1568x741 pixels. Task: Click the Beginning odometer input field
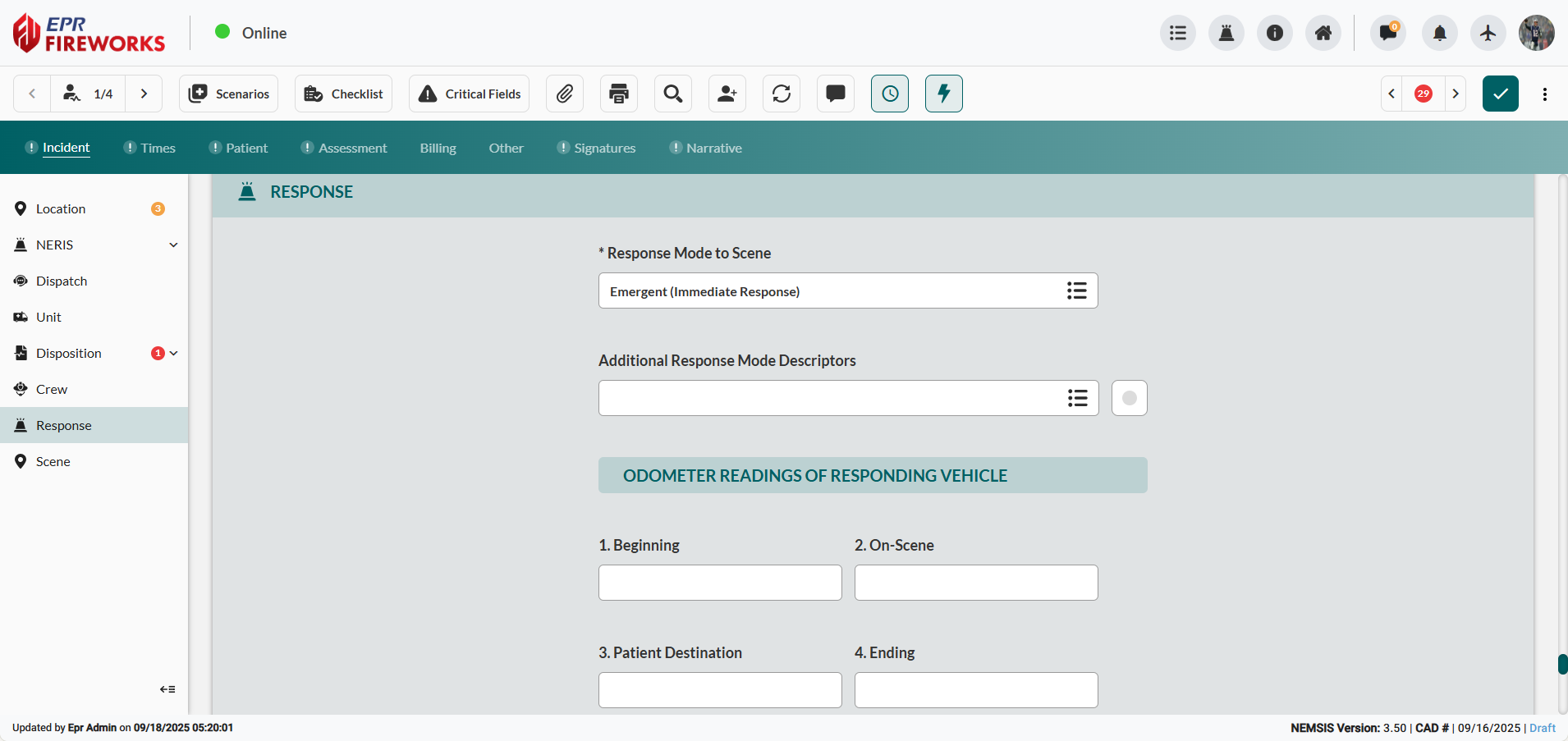pyautogui.click(x=719, y=583)
